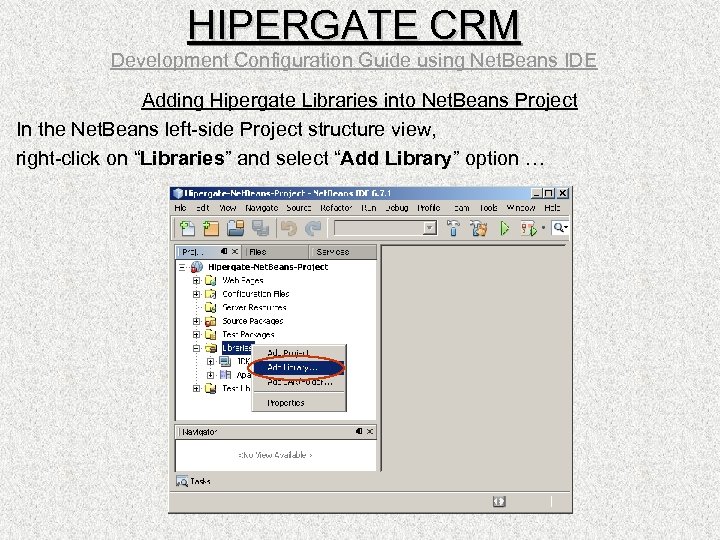Viewport: 720px width, 540px height.
Task: Click the JDK library icon
Action: point(225,361)
